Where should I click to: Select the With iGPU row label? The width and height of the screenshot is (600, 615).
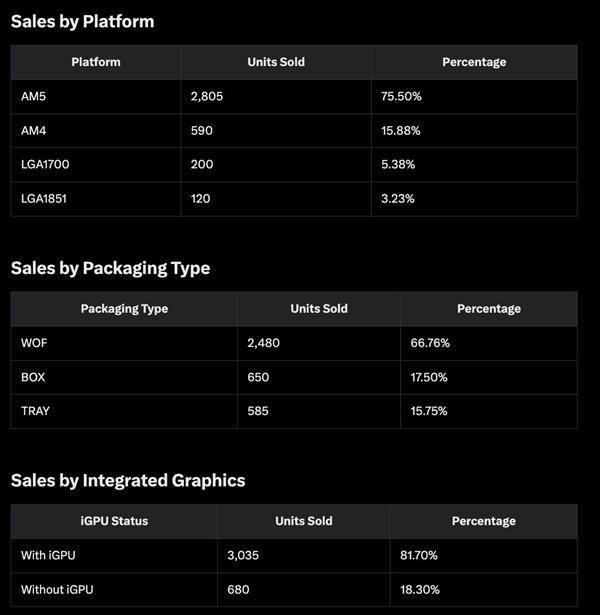pos(48,555)
